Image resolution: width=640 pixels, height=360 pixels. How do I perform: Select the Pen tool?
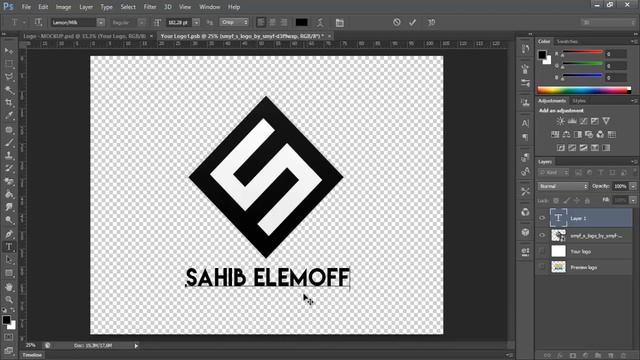[x=9, y=234]
